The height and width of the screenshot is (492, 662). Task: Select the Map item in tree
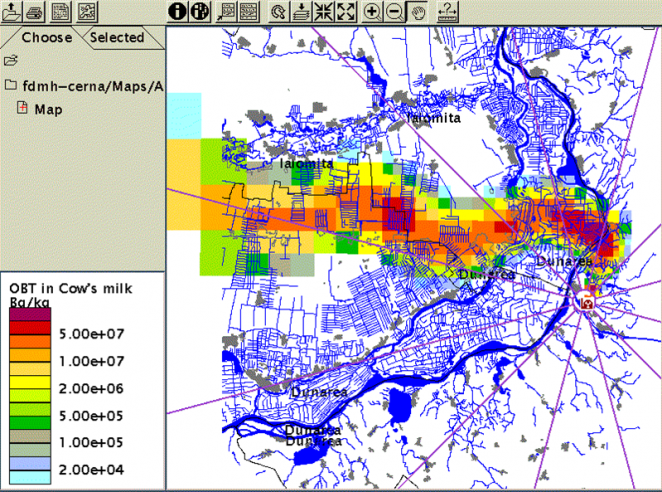(48, 109)
